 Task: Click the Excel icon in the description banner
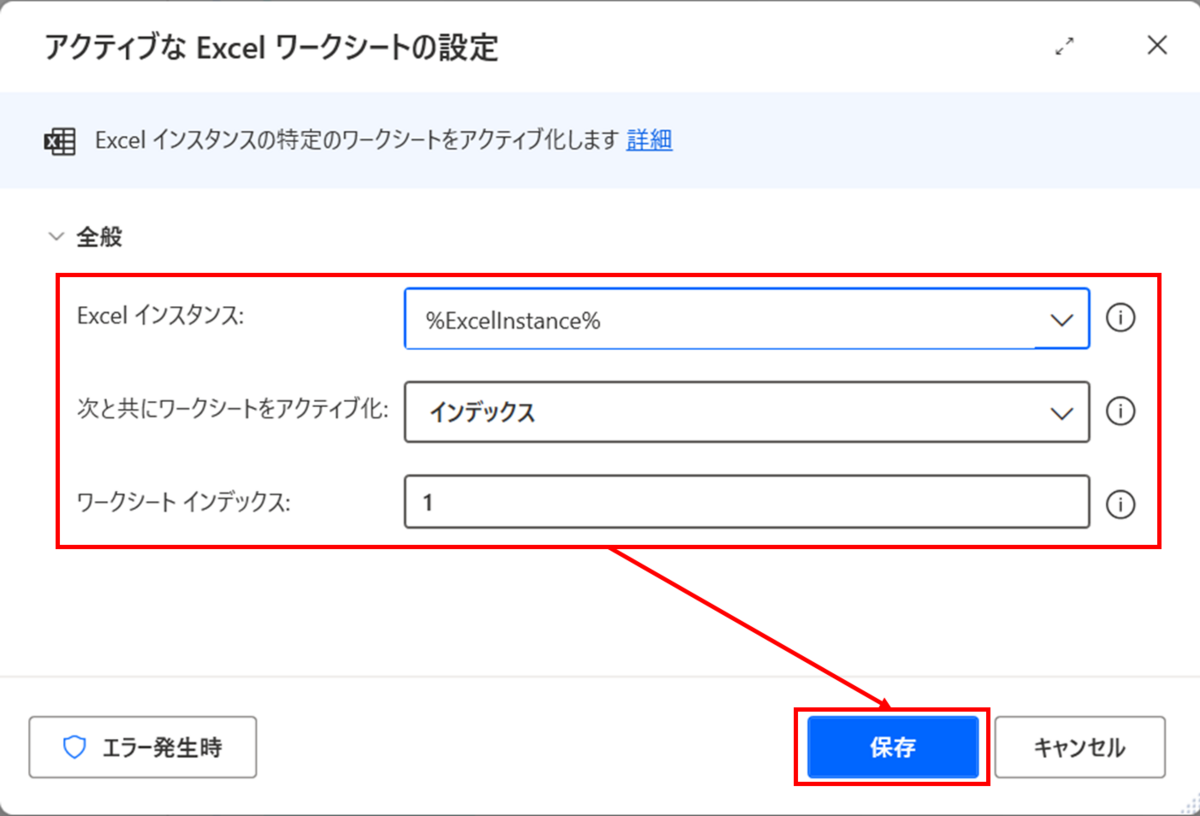coord(60,141)
